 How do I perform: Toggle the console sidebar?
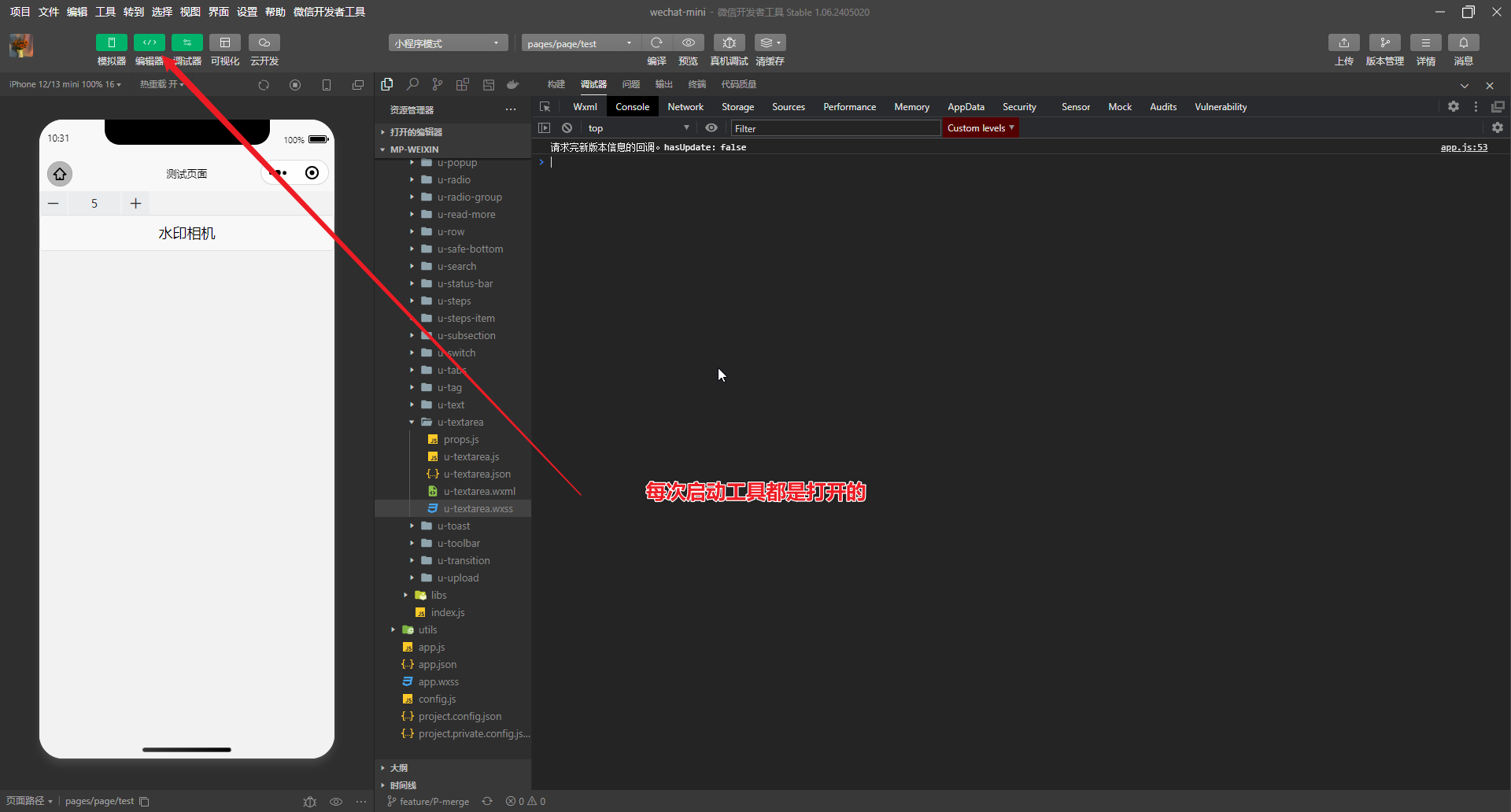545,128
